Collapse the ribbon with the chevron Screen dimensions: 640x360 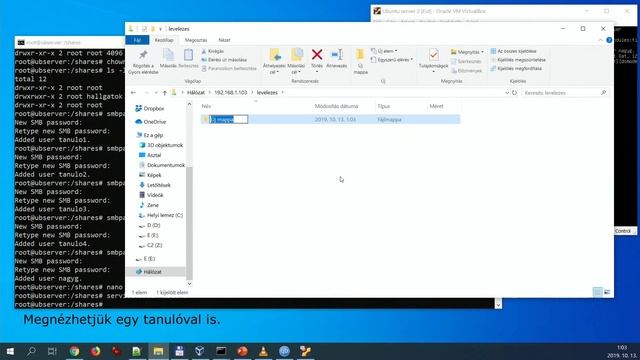click(600, 40)
